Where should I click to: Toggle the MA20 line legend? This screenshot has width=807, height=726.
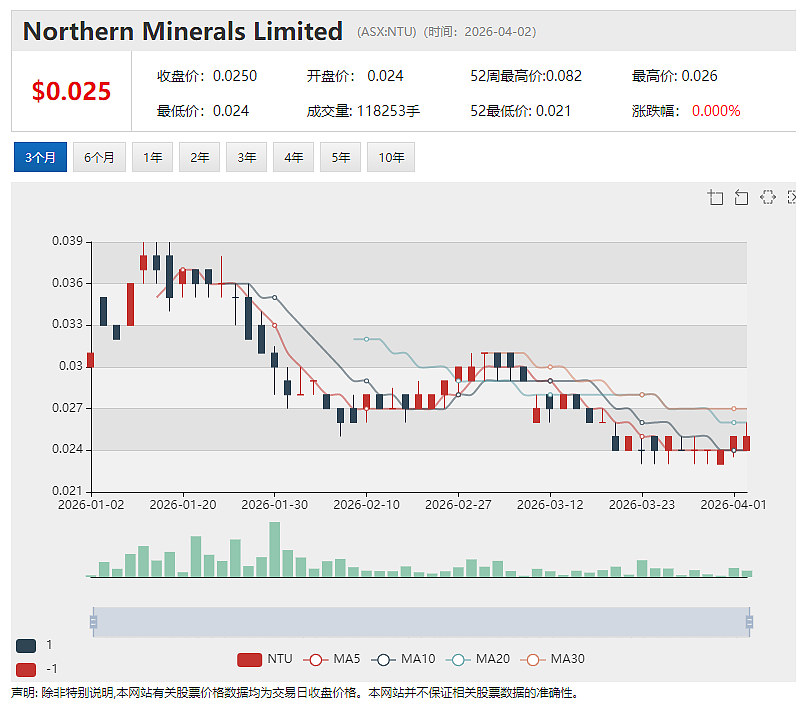(x=478, y=659)
